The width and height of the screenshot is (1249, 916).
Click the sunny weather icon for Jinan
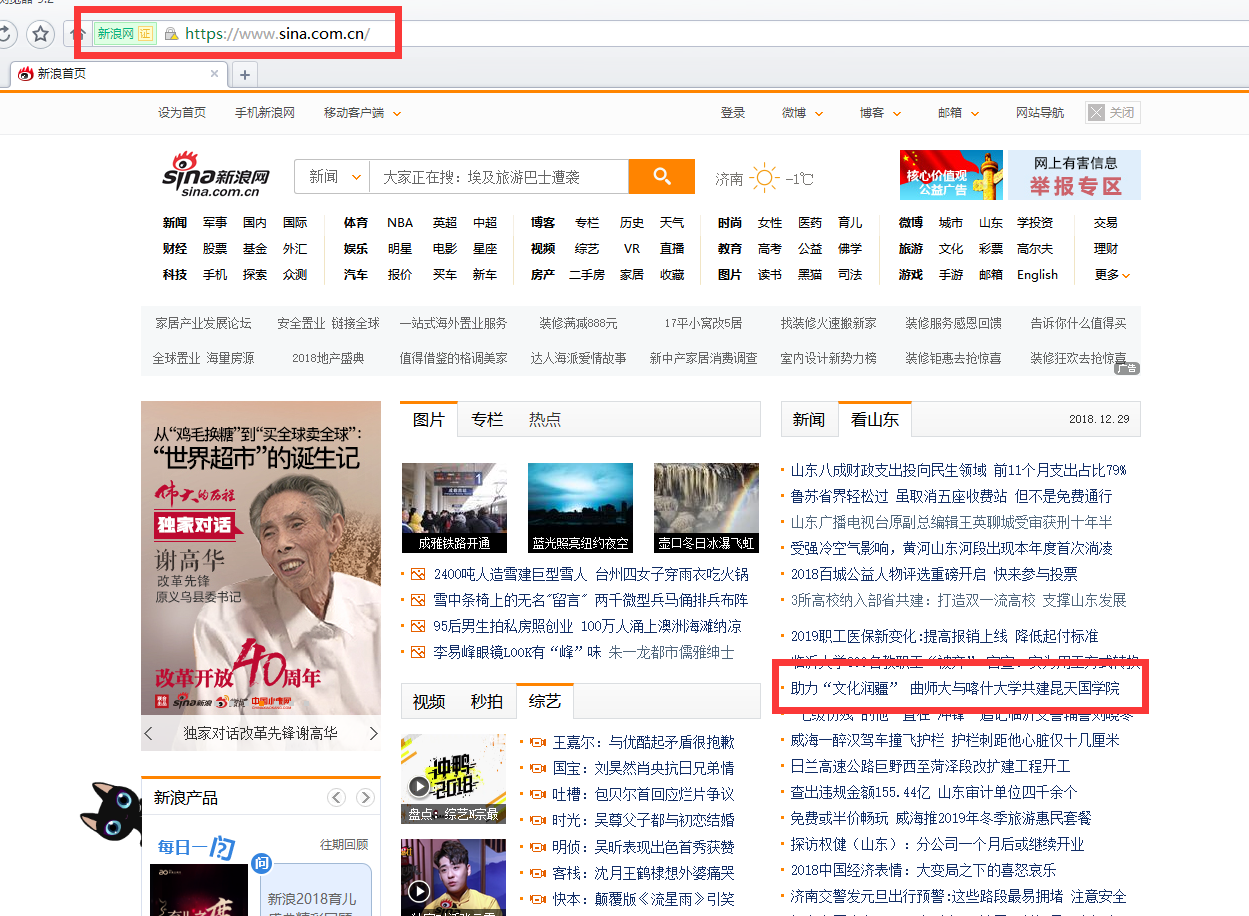[764, 178]
